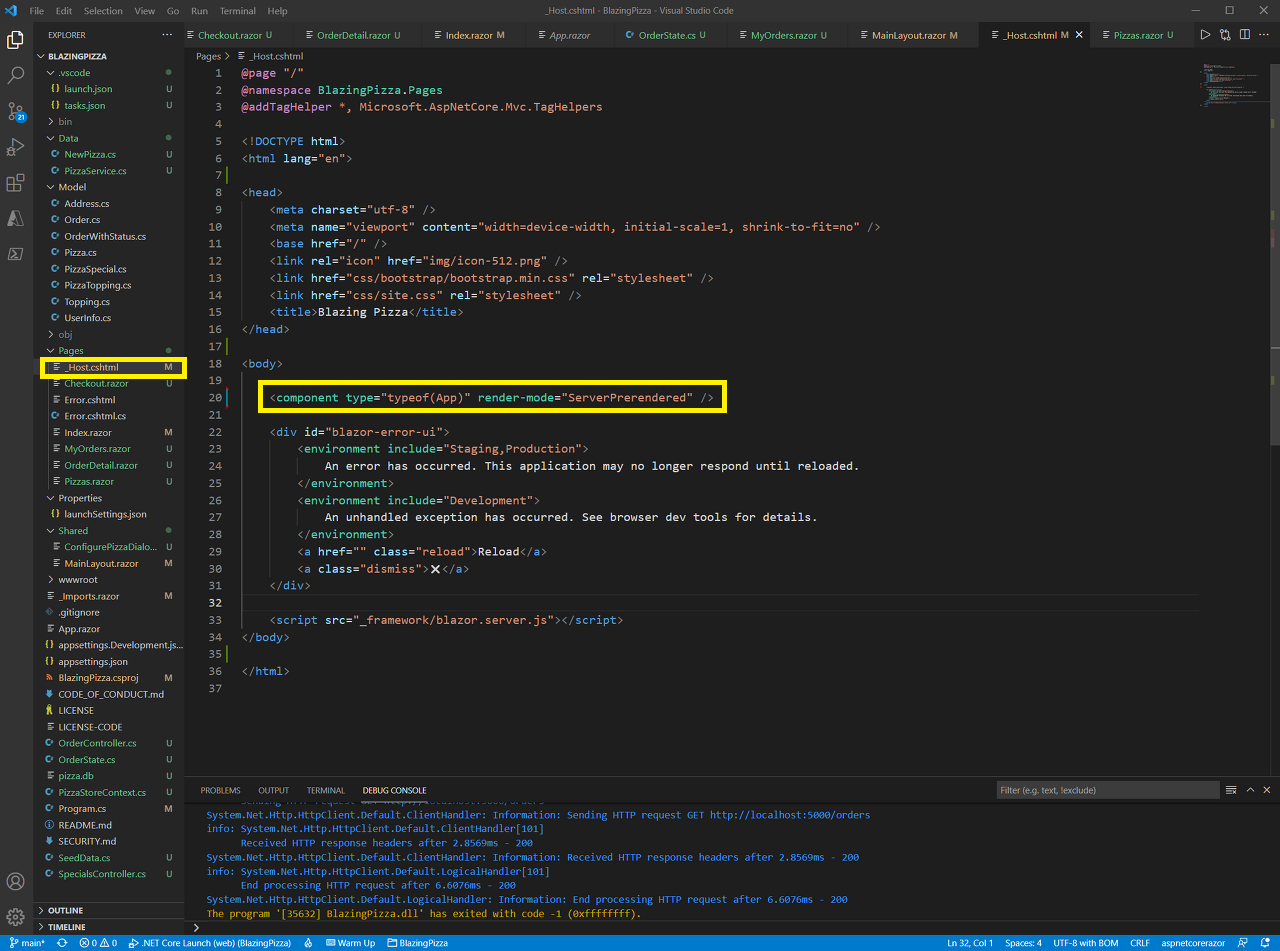
Task: Click the debug console filter input
Action: (1108, 790)
